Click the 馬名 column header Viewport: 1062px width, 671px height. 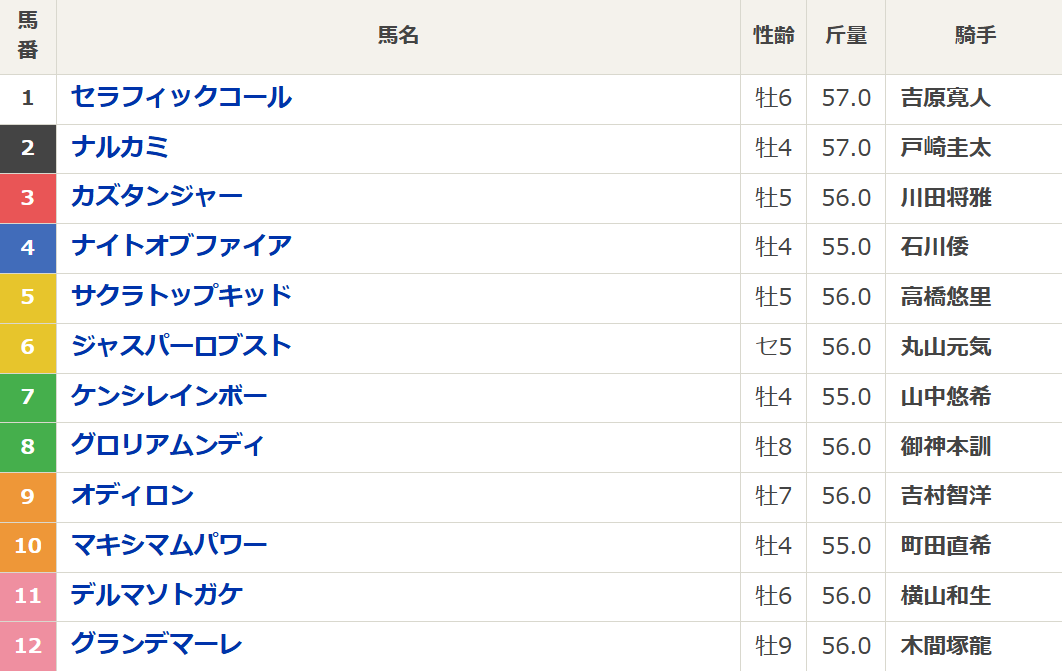[x=398, y=36]
